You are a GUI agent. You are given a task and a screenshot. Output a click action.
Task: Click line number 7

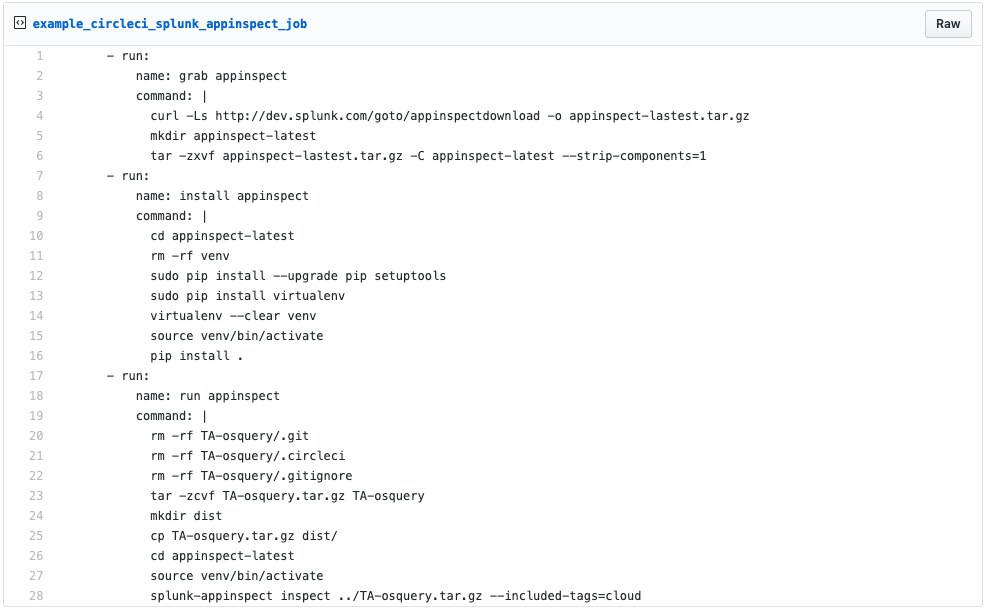click(x=39, y=176)
